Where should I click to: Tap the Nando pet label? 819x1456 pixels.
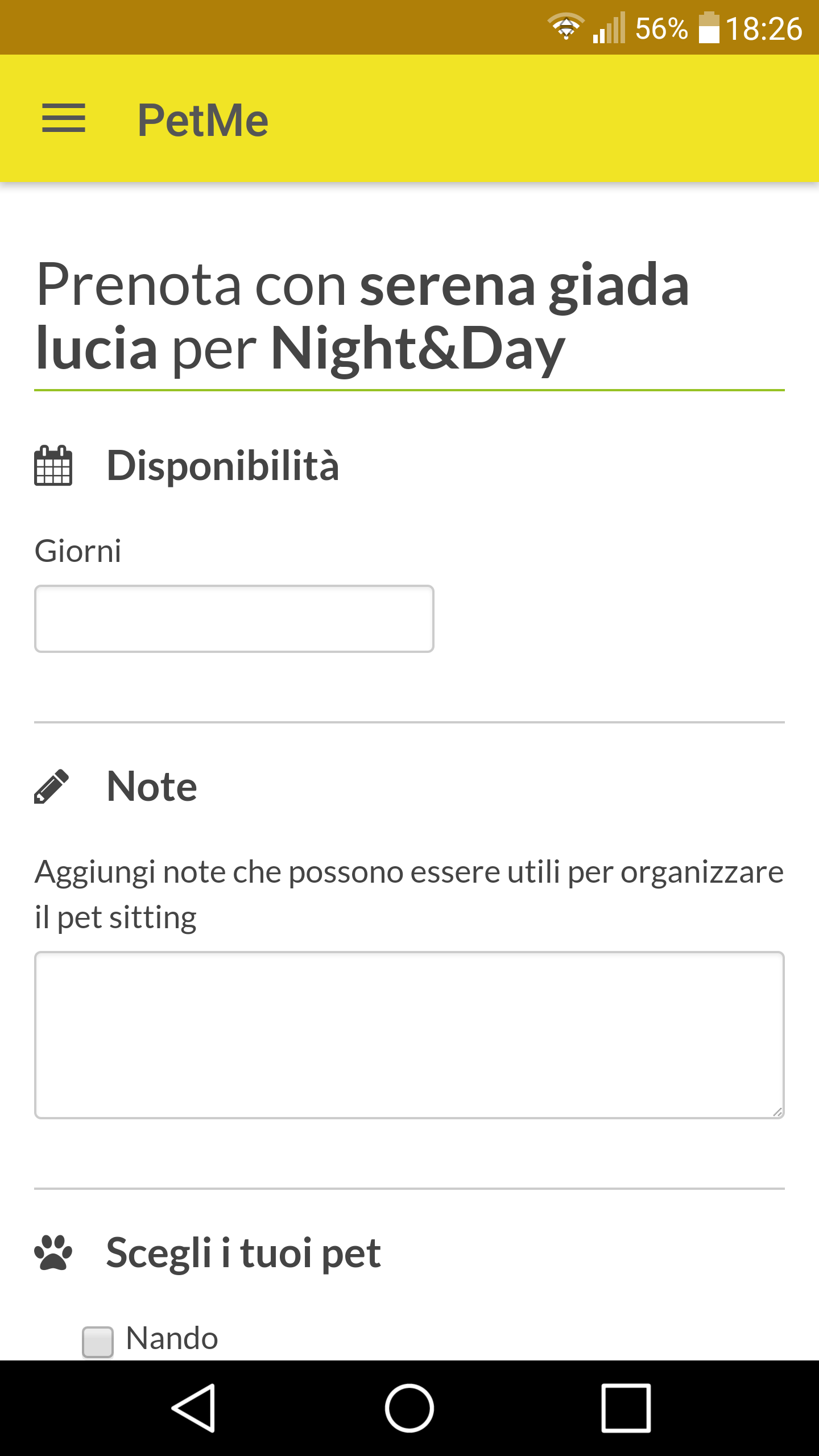point(172,1338)
